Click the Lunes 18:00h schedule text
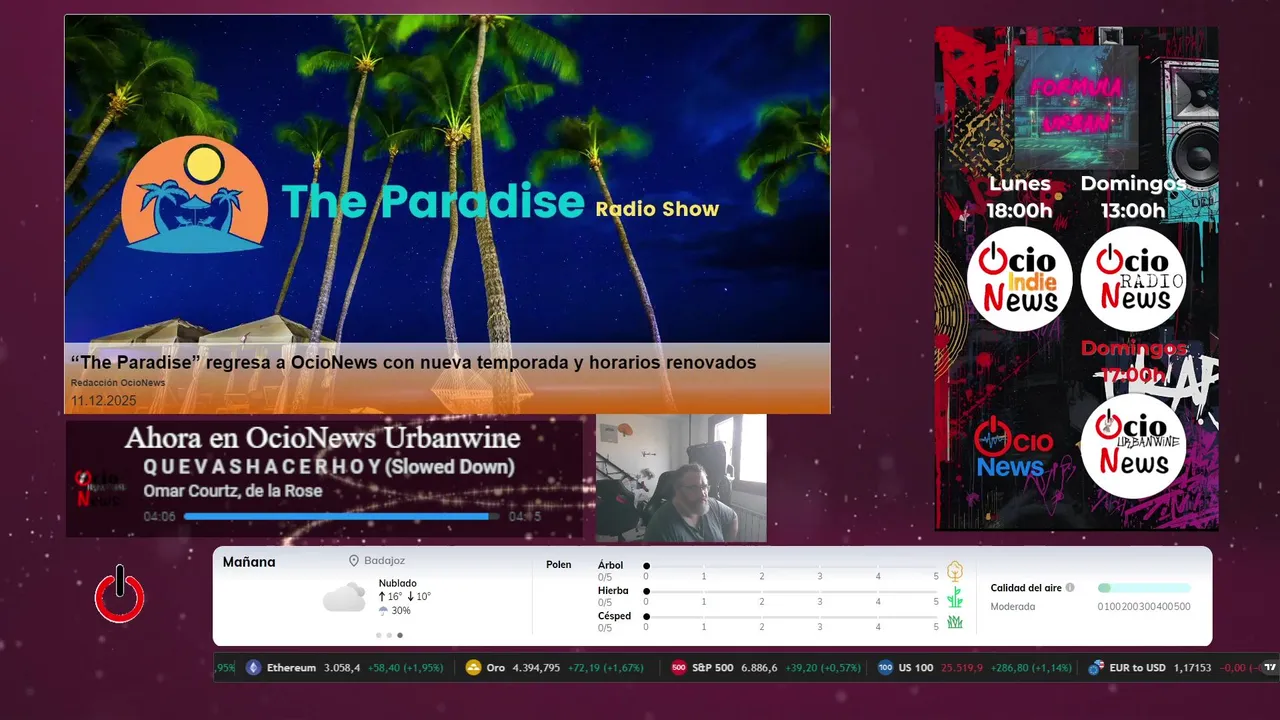The height and width of the screenshot is (720, 1280). point(1019,197)
